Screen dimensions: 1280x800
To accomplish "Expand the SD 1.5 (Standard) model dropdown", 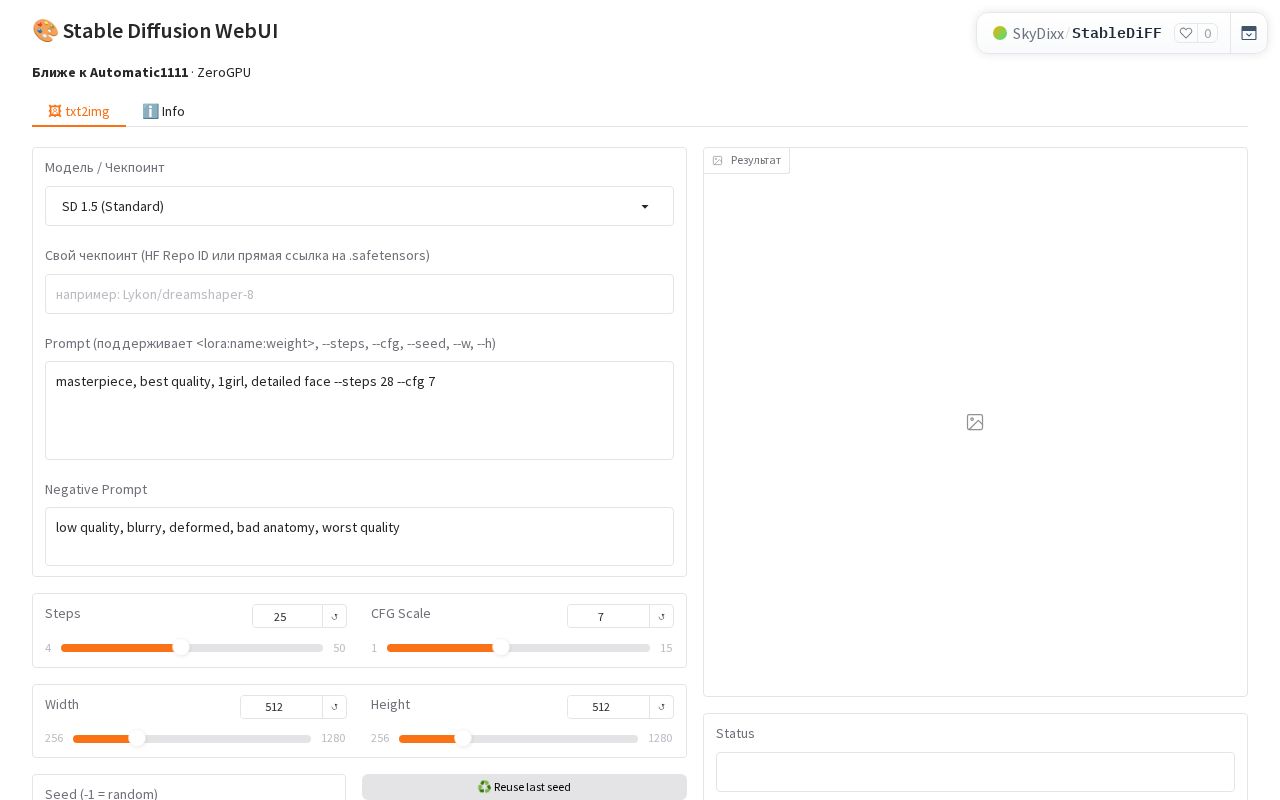I will pyautogui.click(x=359, y=206).
